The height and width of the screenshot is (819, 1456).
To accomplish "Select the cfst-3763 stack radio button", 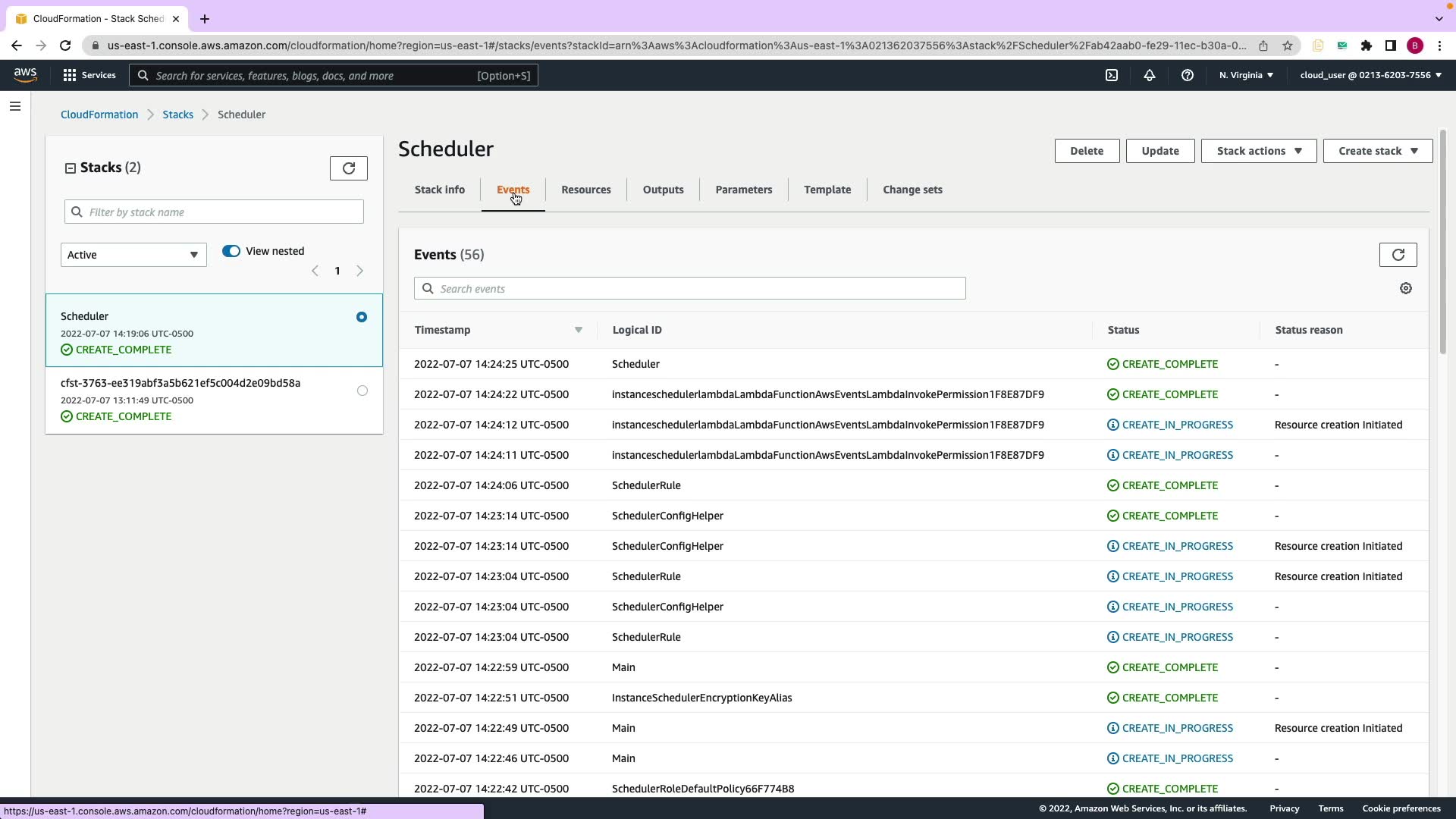I will click(362, 391).
